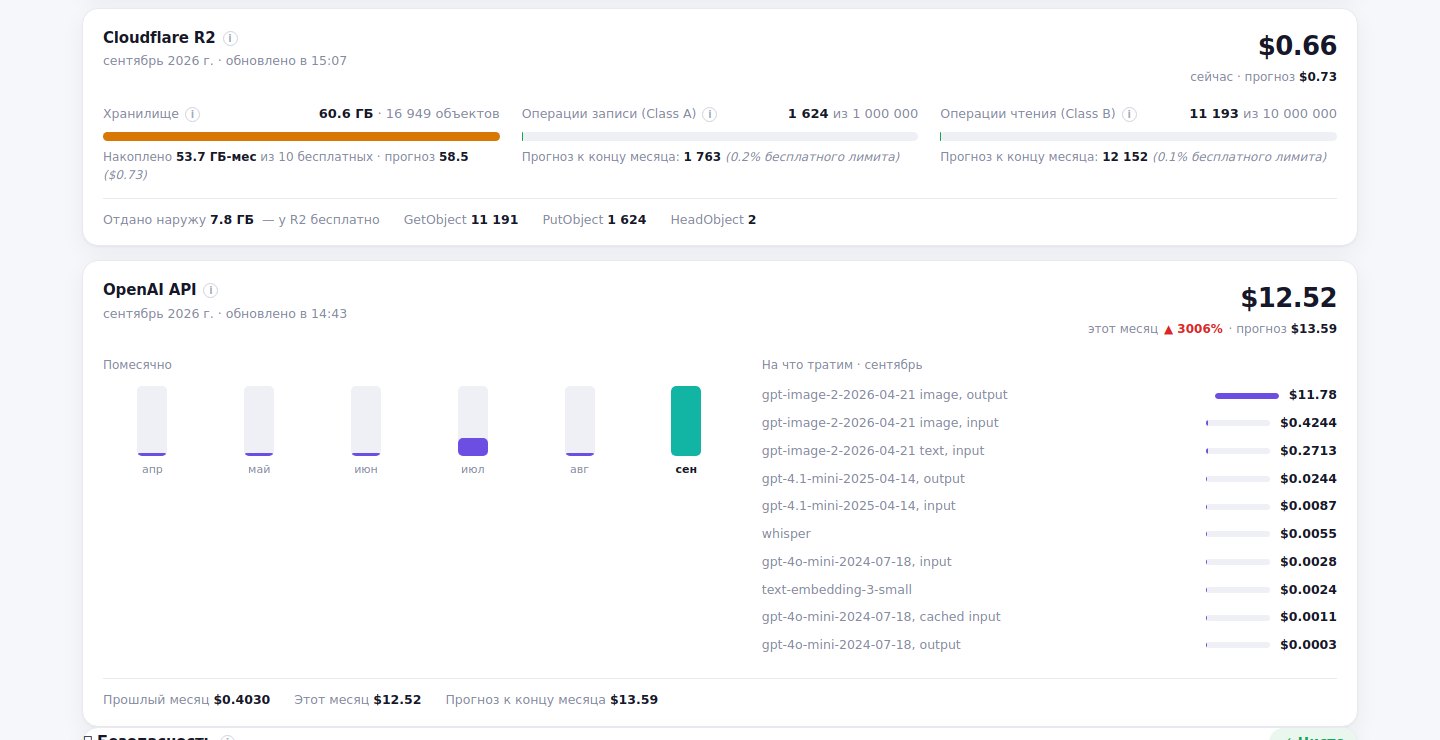1440x740 pixels.
Task: Click the 'gpt-4.1-mini-2025-04-14, input' row
Action: pyautogui.click(x=1049, y=506)
